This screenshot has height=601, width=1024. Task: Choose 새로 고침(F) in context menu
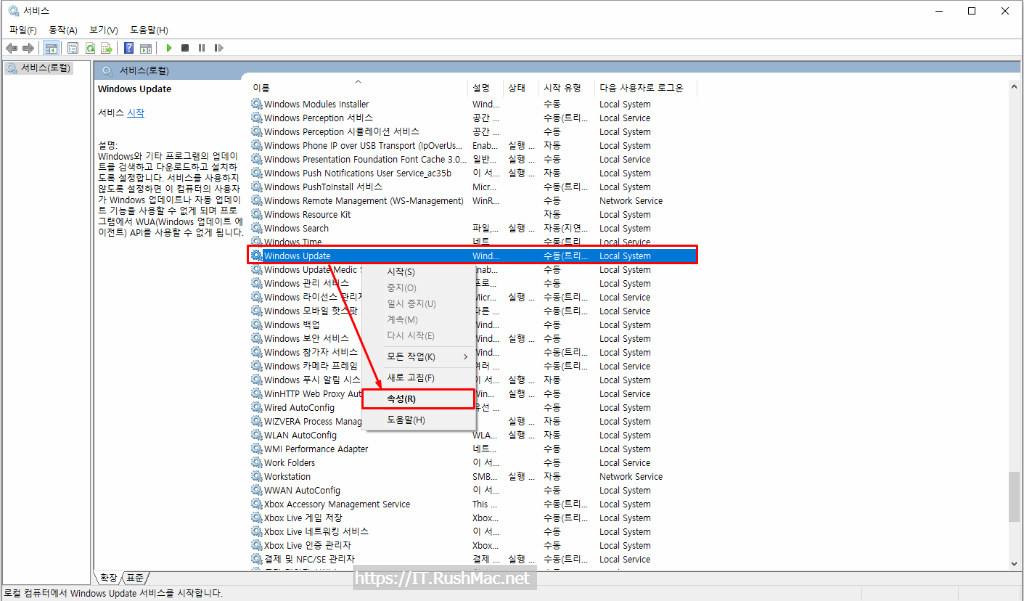pyautogui.click(x=418, y=378)
